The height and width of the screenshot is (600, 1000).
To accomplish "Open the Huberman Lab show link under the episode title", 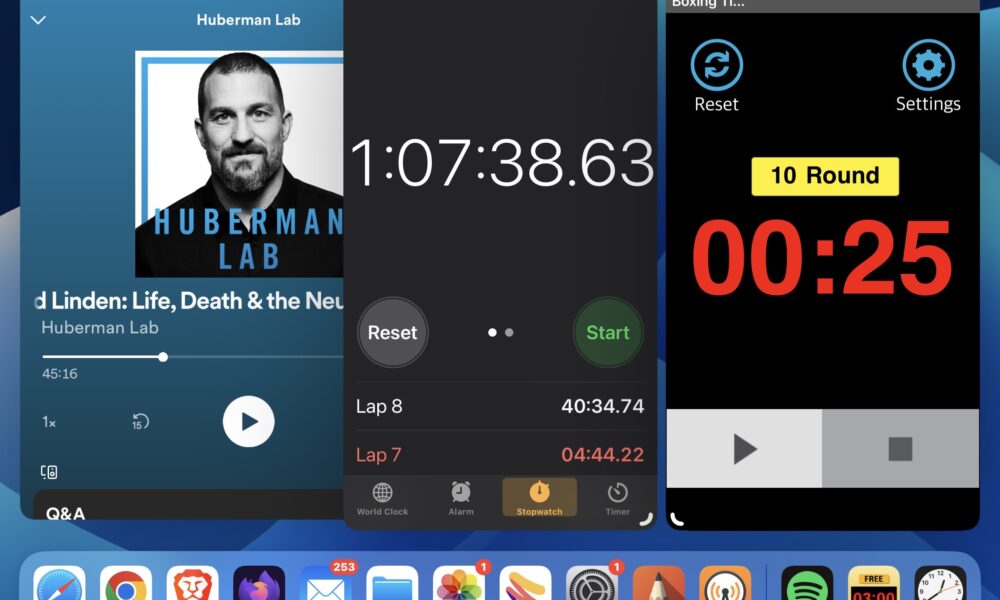I will pyautogui.click(x=99, y=328).
